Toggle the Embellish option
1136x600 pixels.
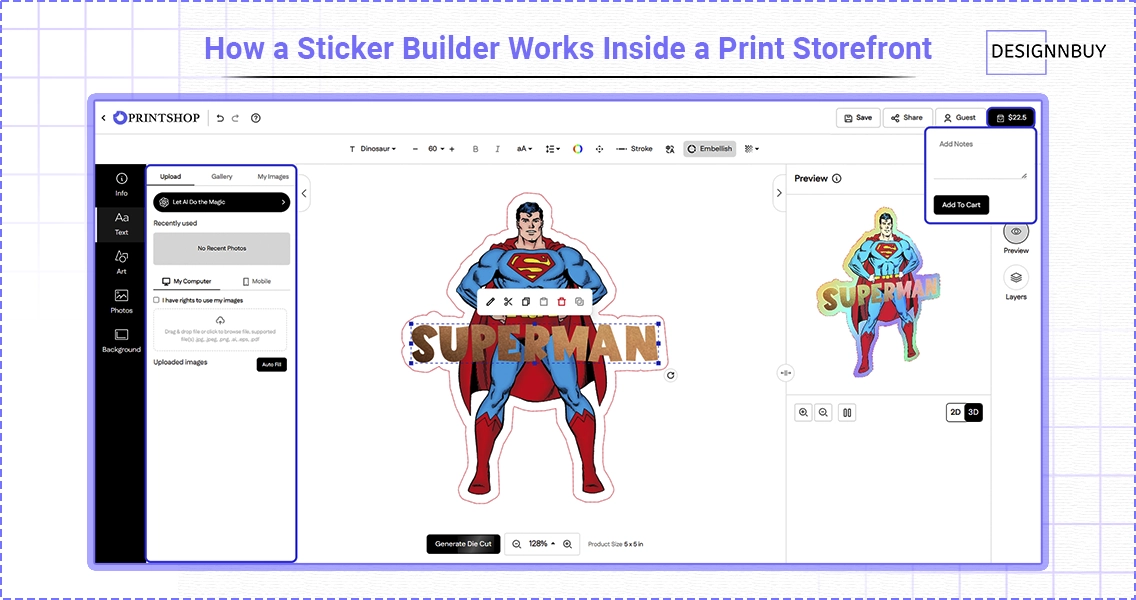pos(709,149)
